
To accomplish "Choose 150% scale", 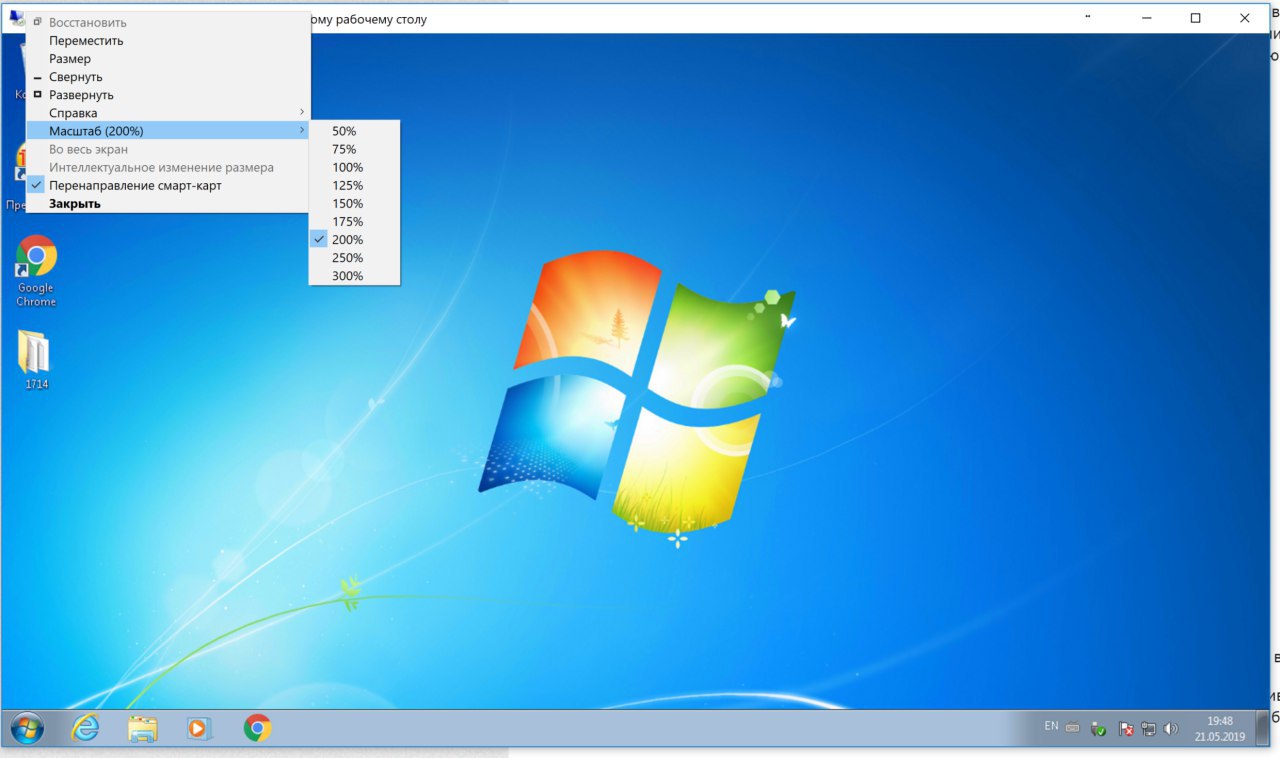I will pyautogui.click(x=354, y=203).
